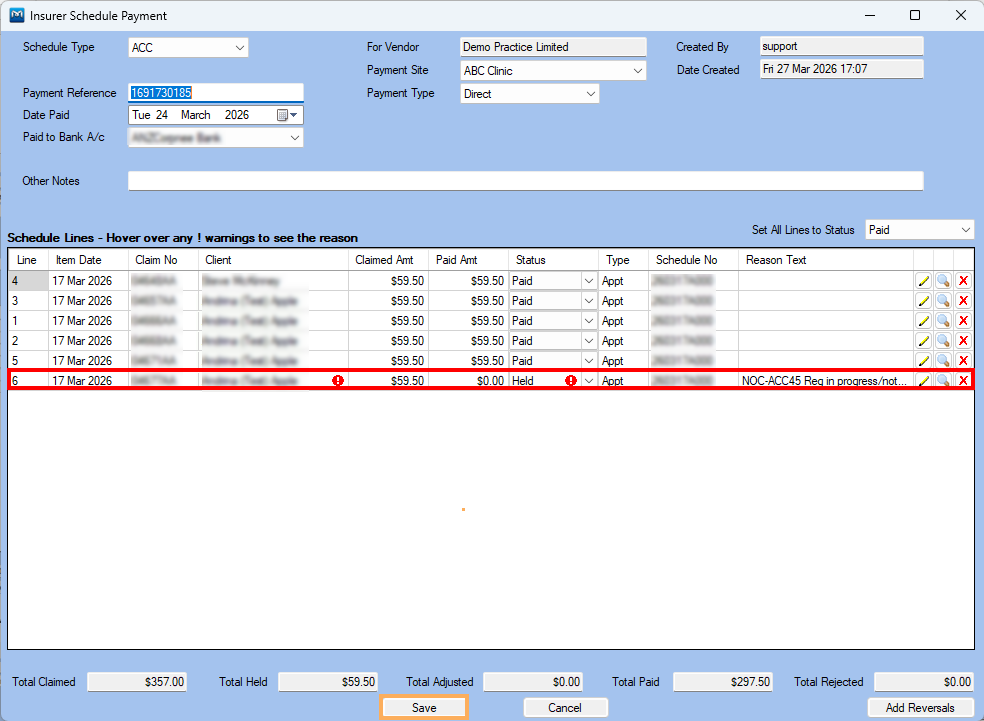
Task: Click the client warning icon on line 6
Action: point(338,381)
